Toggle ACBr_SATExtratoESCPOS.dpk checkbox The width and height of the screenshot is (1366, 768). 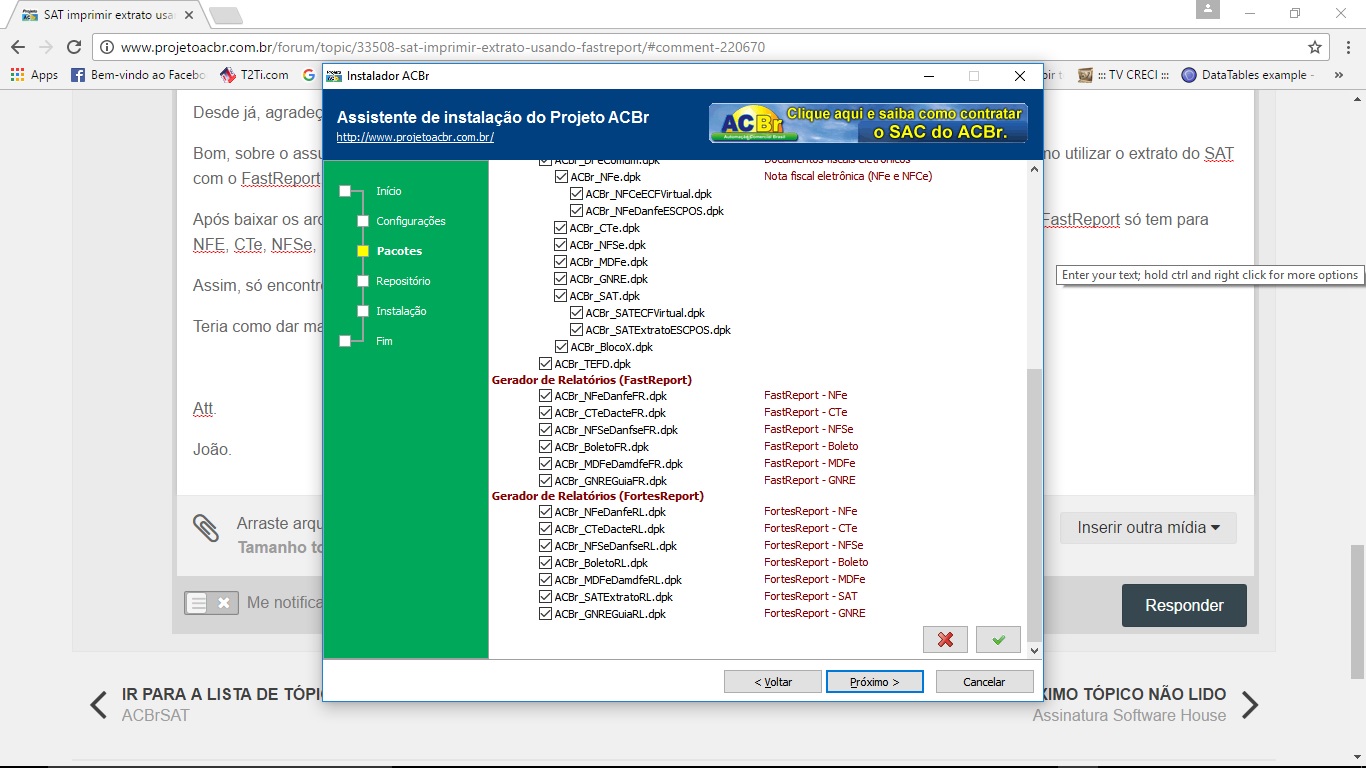click(577, 330)
